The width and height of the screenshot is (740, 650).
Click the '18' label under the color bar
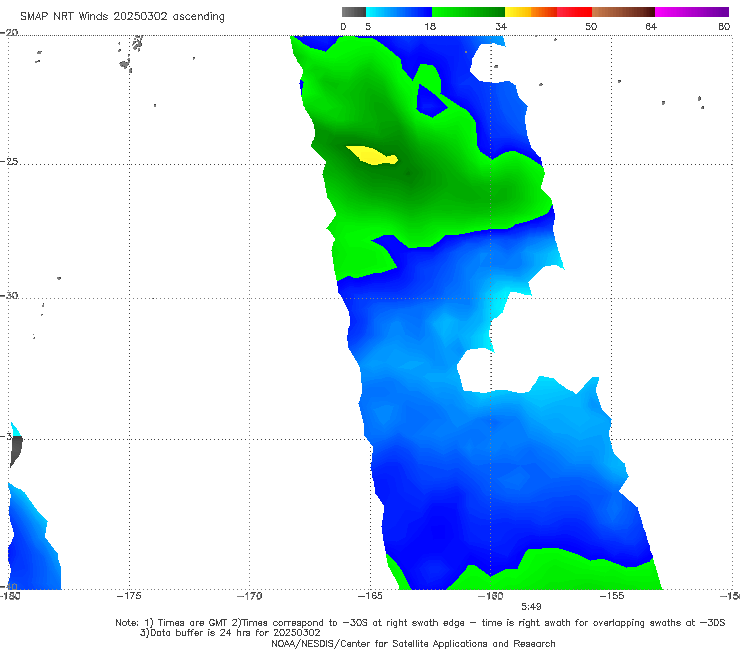430,26
